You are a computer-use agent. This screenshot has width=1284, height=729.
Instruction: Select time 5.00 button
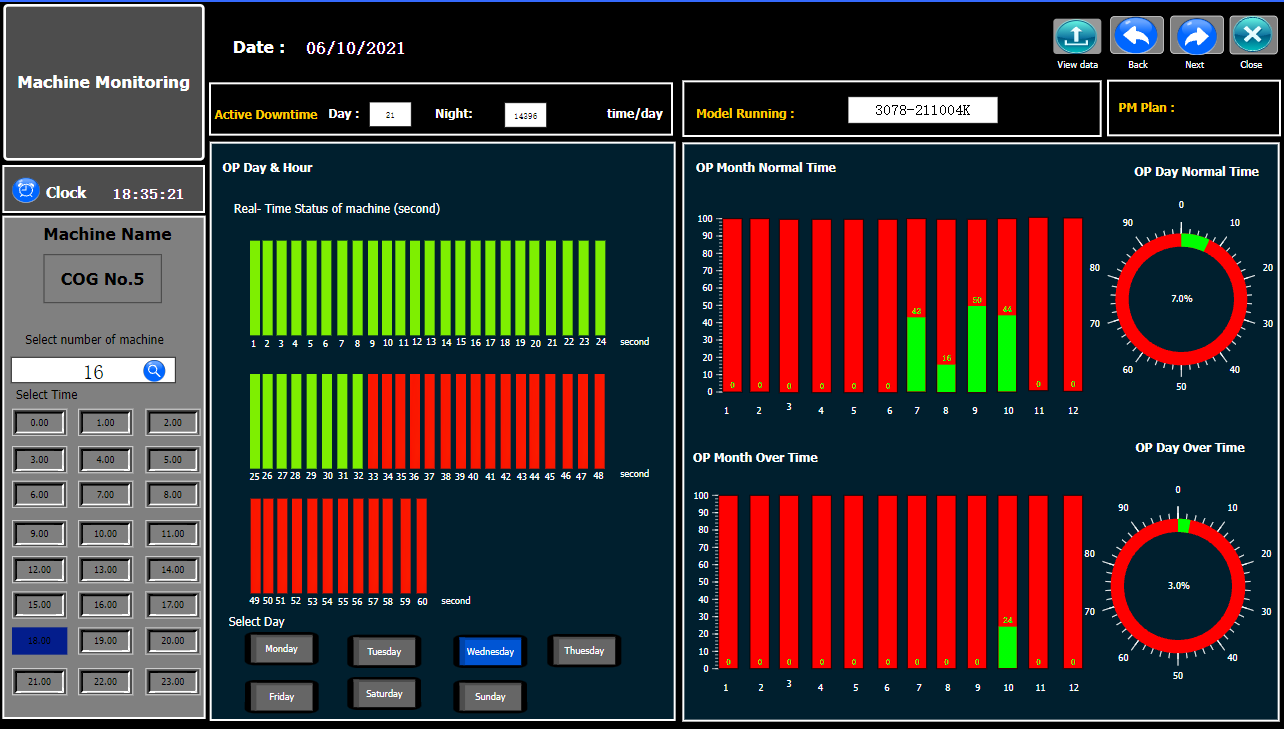173,460
